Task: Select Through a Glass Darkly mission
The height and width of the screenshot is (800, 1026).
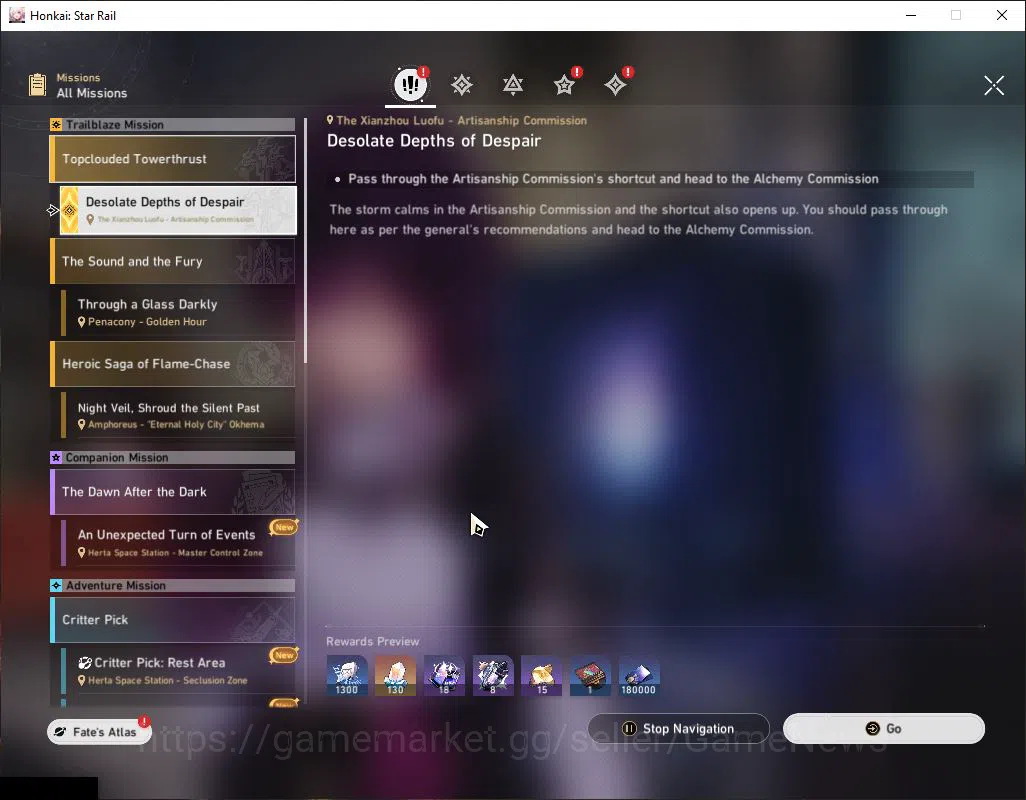Action: [x=178, y=313]
